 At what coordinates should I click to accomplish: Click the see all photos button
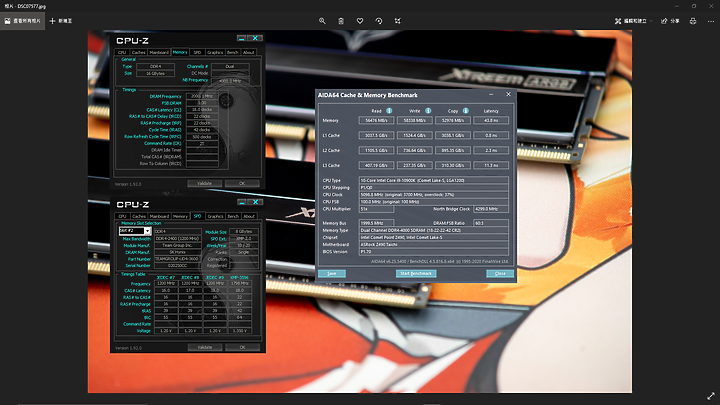point(22,21)
